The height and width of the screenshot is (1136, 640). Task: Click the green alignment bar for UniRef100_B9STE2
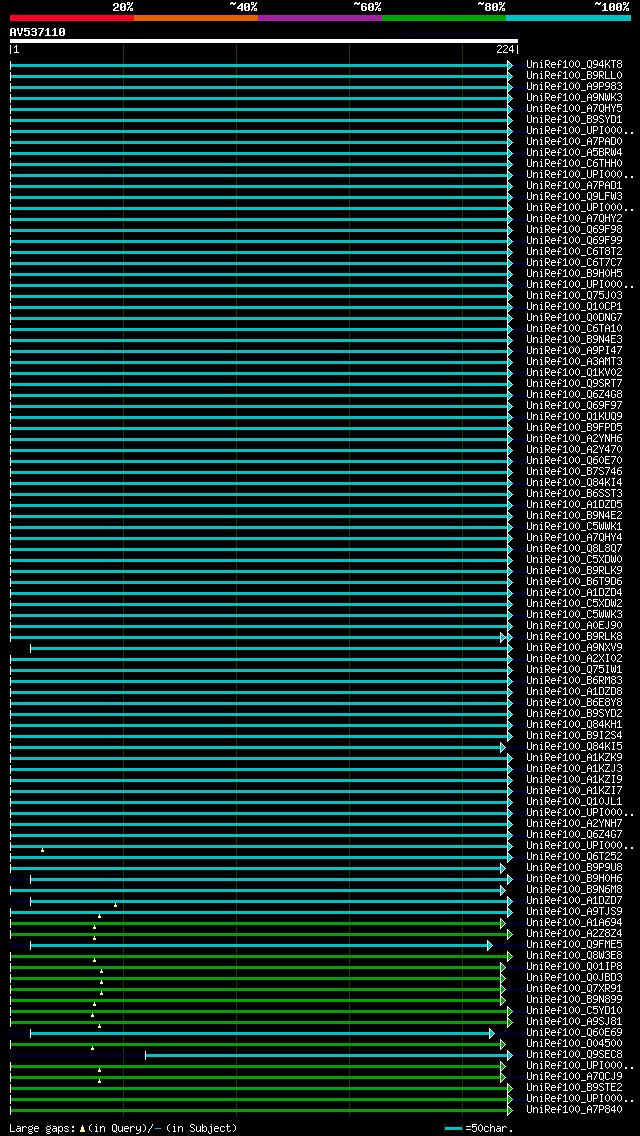[259, 1087]
